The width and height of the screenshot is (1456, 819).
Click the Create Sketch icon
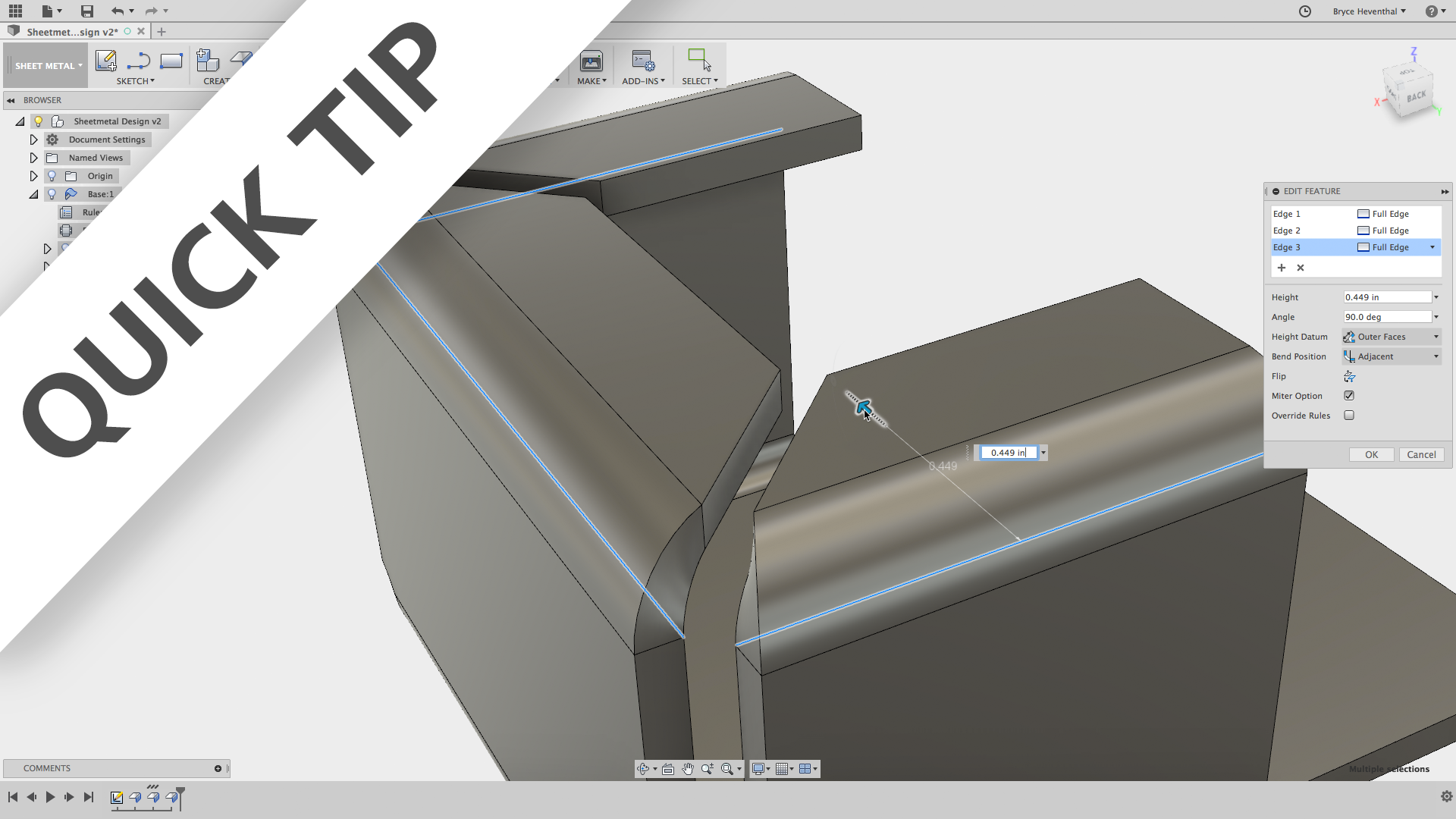pos(105,60)
